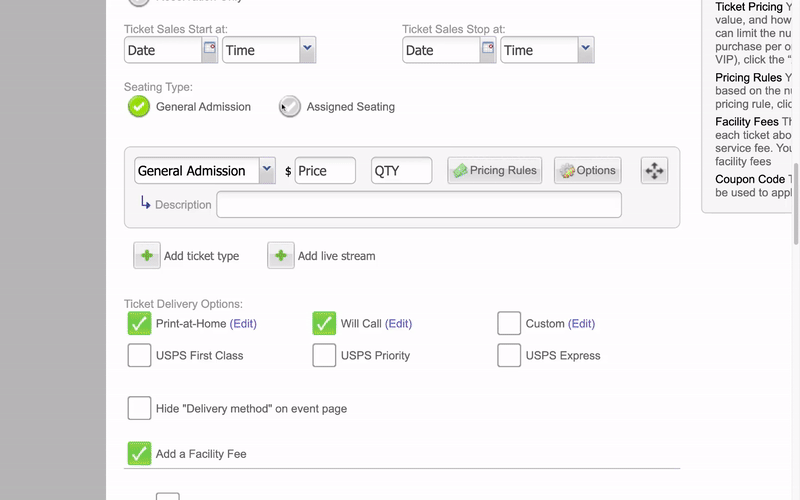Click into the QTY field
Viewport: 800px width, 500px height.
pos(402,170)
